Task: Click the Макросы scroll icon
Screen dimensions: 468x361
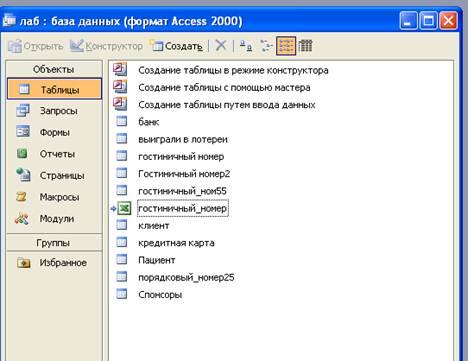Action: point(21,197)
